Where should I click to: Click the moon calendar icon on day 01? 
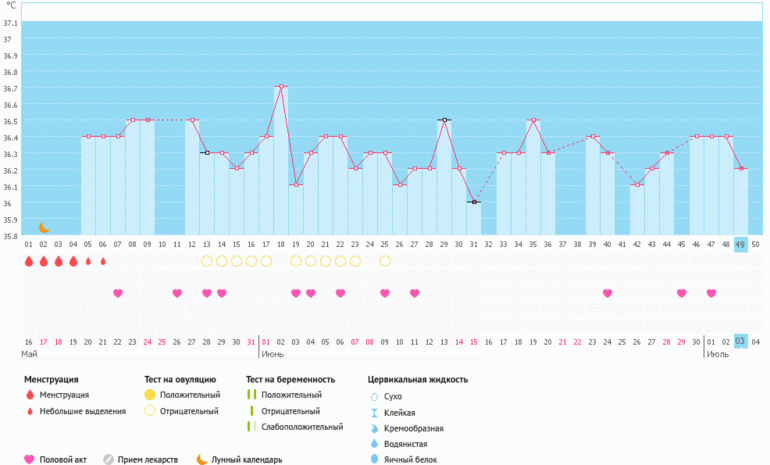click(44, 228)
